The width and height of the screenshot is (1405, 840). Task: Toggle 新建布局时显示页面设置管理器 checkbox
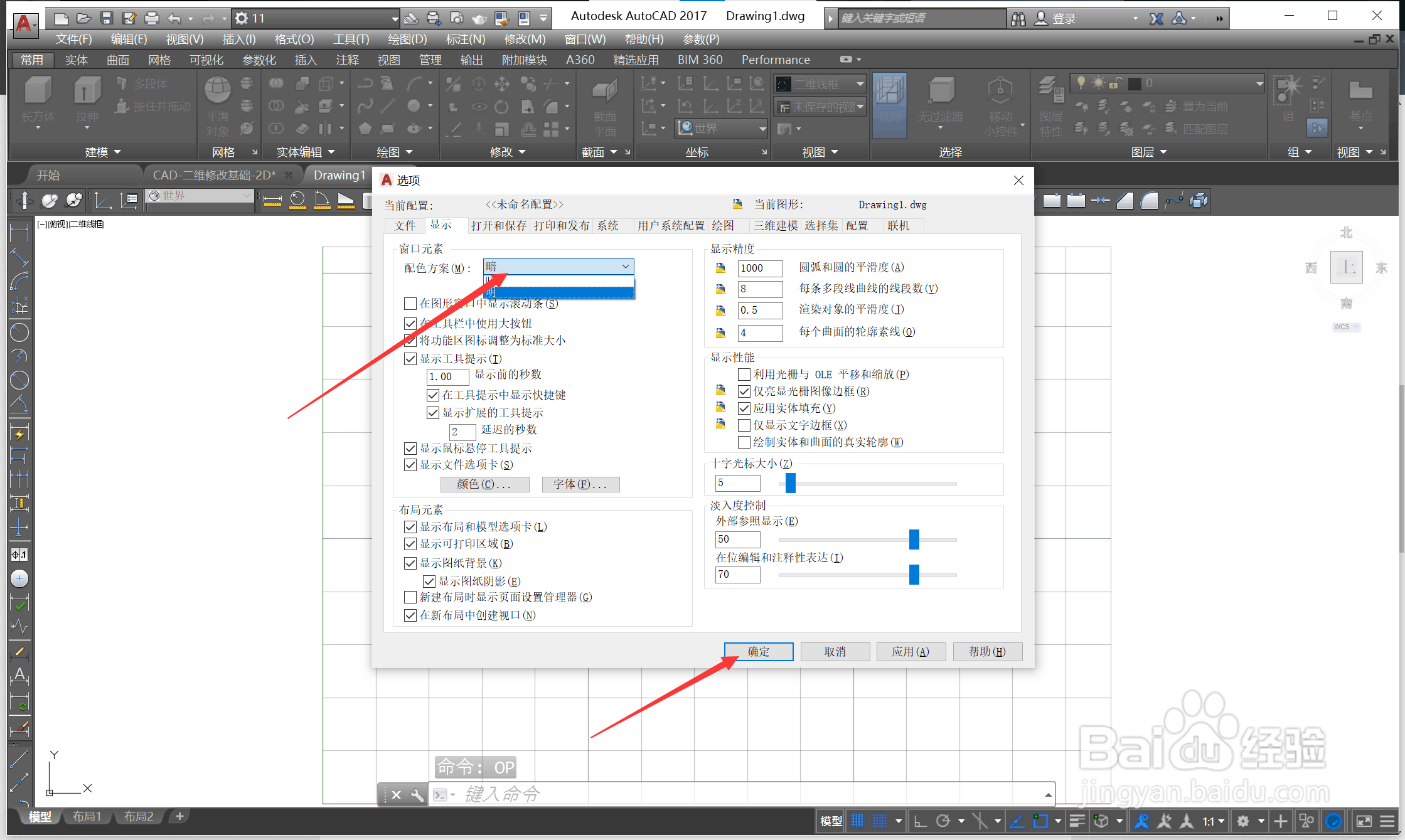(410, 597)
